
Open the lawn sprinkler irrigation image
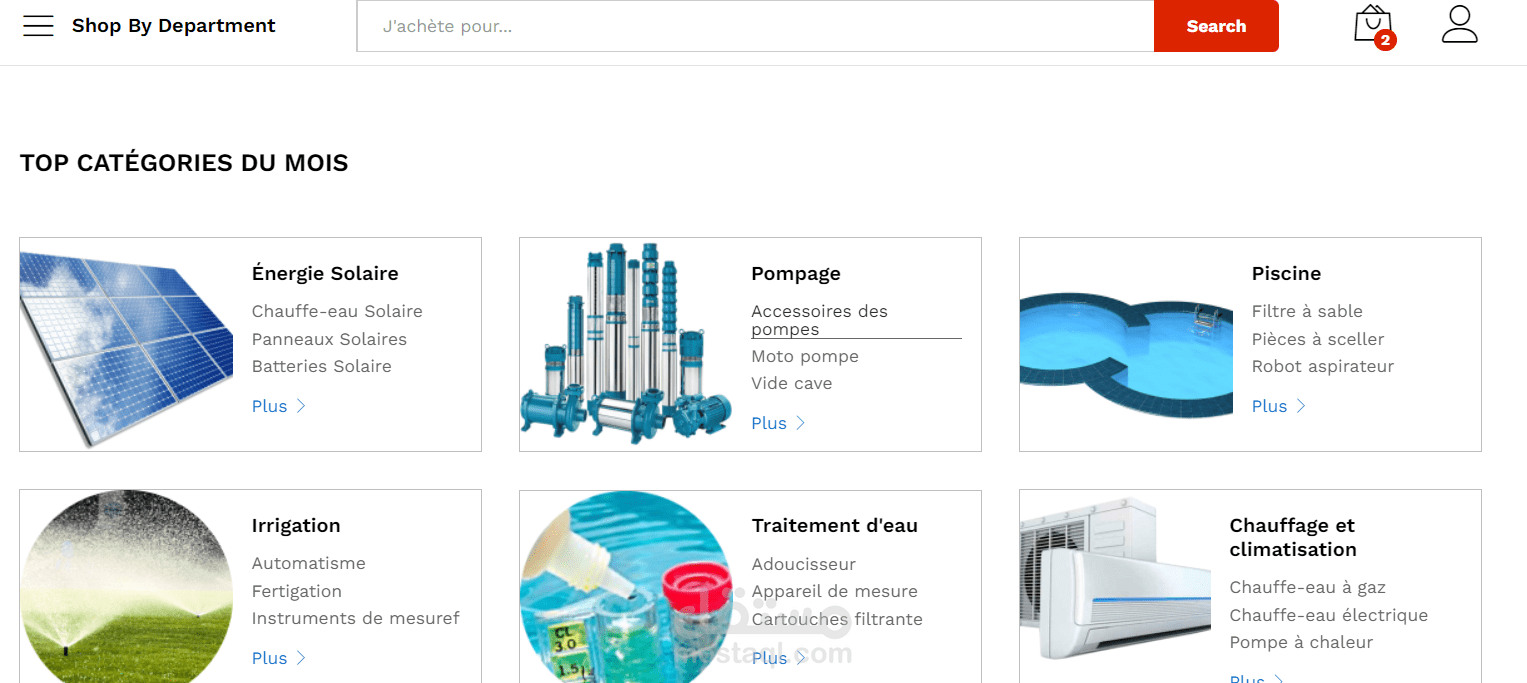pos(127,587)
